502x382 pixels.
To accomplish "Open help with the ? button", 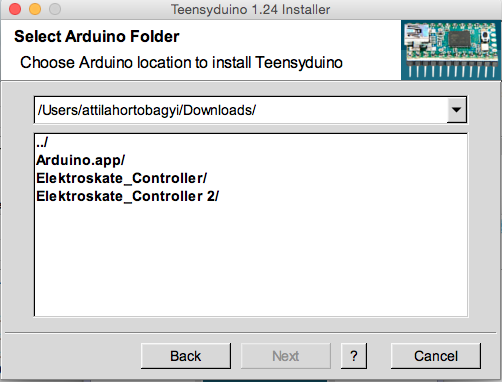I will 354,356.
